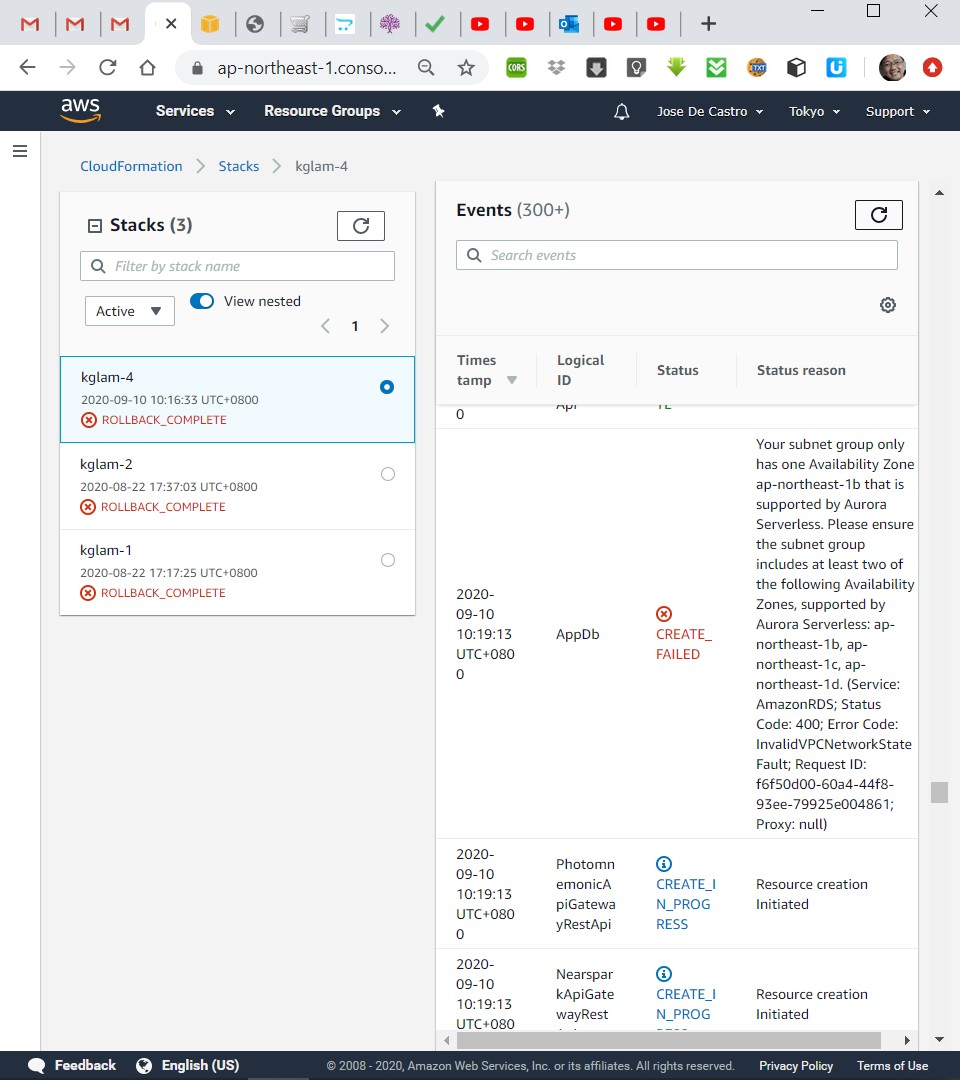Image resolution: width=960 pixels, height=1080 pixels.
Task: Go back to previous page
Action: 28,68
